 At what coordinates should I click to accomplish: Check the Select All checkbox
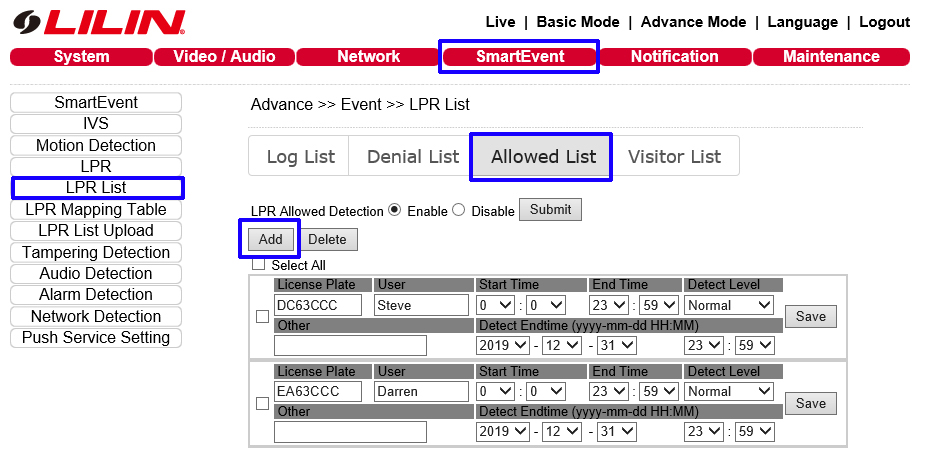tap(258, 265)
